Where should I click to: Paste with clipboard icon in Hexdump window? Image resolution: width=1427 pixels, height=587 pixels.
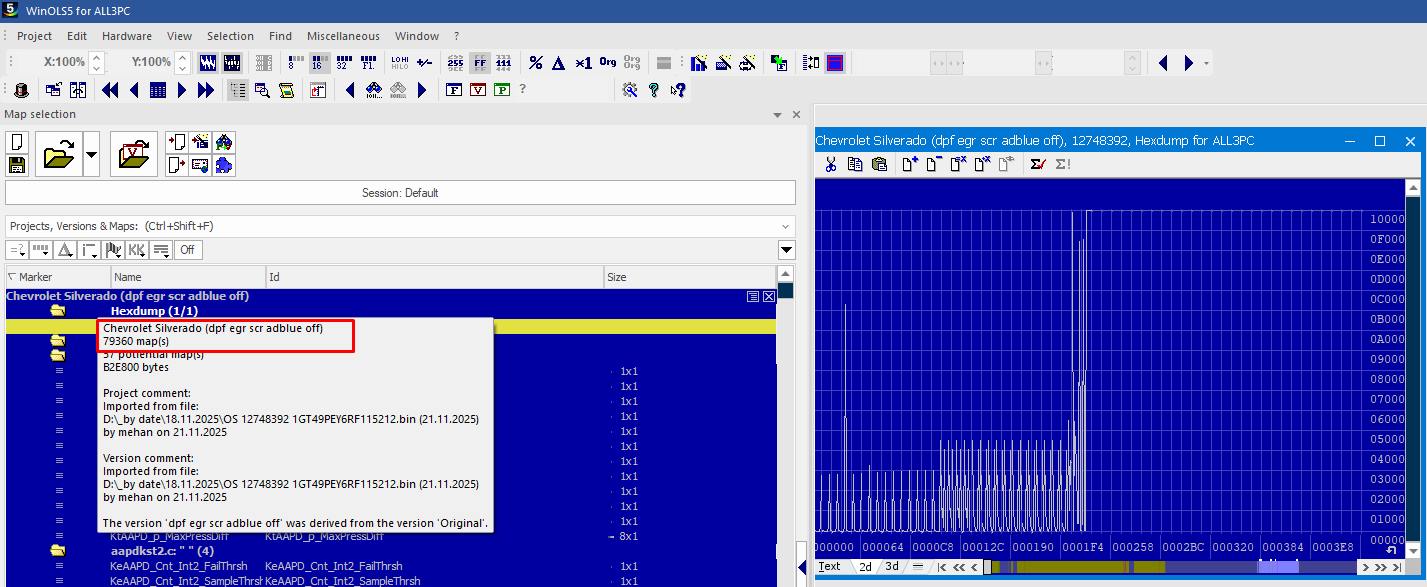click(x=879, y=164)
